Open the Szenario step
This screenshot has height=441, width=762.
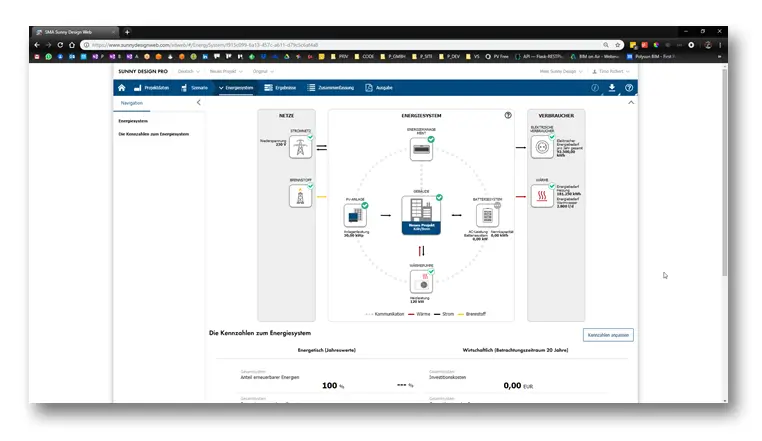(x=194, y=88)
